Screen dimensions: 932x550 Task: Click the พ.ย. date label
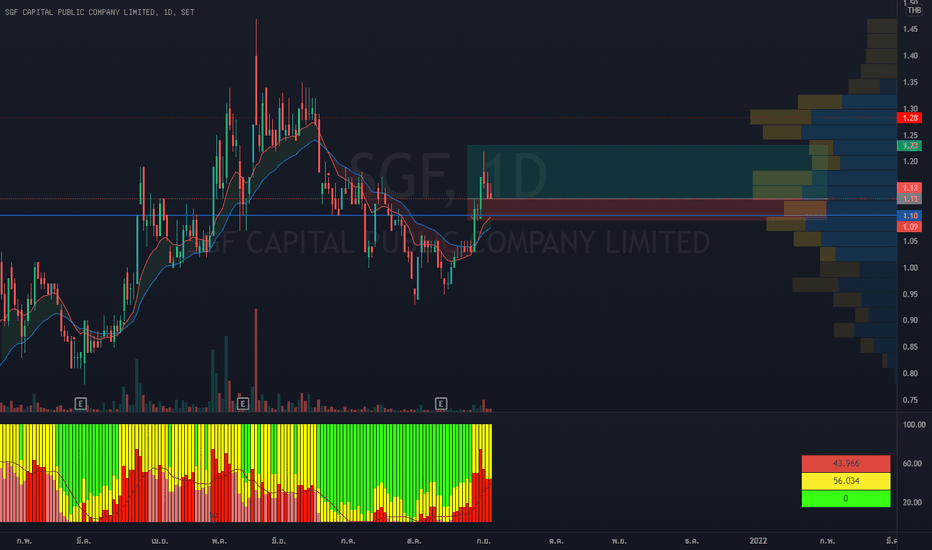pyautogui.click(x=619, y=541)
